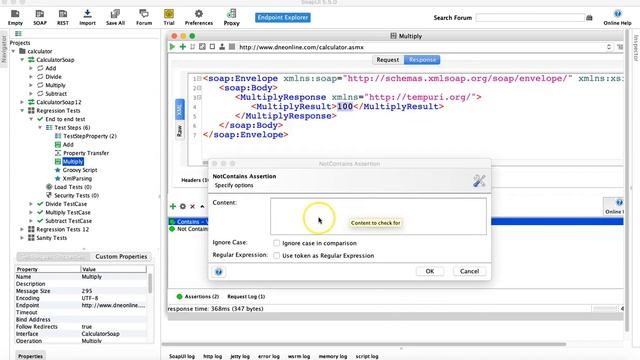Click the search icon beside Search Forum
640x360 pixels.
(589, 18)
